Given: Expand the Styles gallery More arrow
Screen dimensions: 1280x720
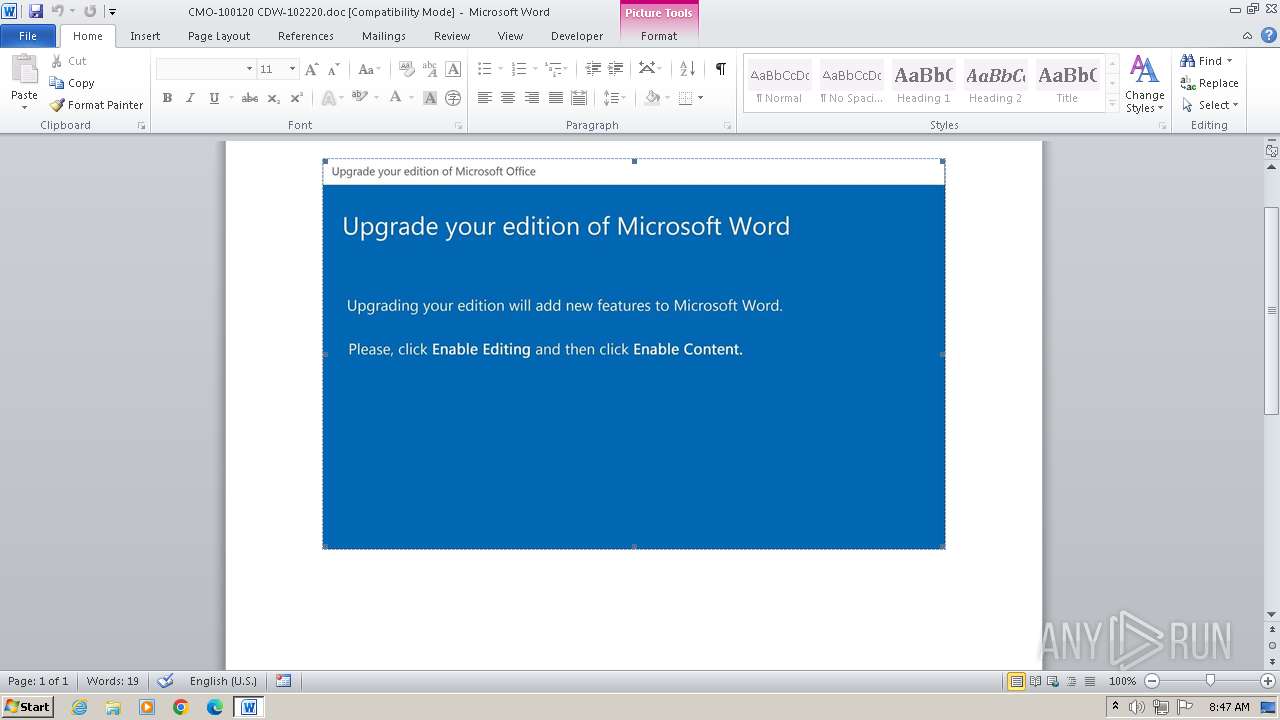Looking at the screenshot, I should tap(1112, 103).
